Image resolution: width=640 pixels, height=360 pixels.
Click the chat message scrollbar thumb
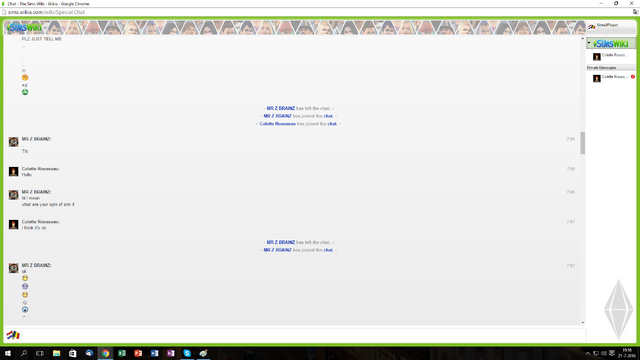click(x=582, y=143)
